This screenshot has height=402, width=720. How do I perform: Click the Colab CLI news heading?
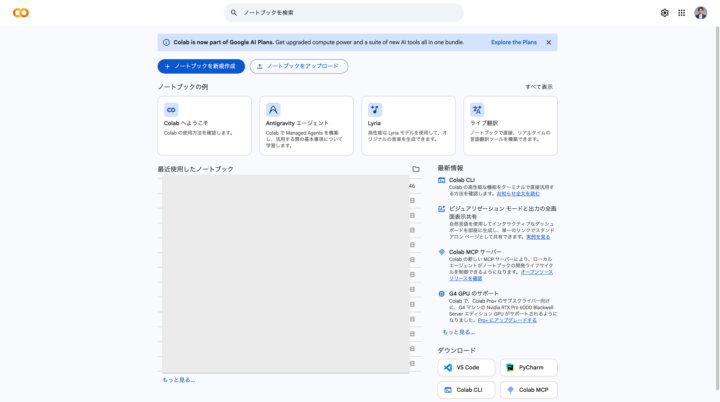click(461, 180)
